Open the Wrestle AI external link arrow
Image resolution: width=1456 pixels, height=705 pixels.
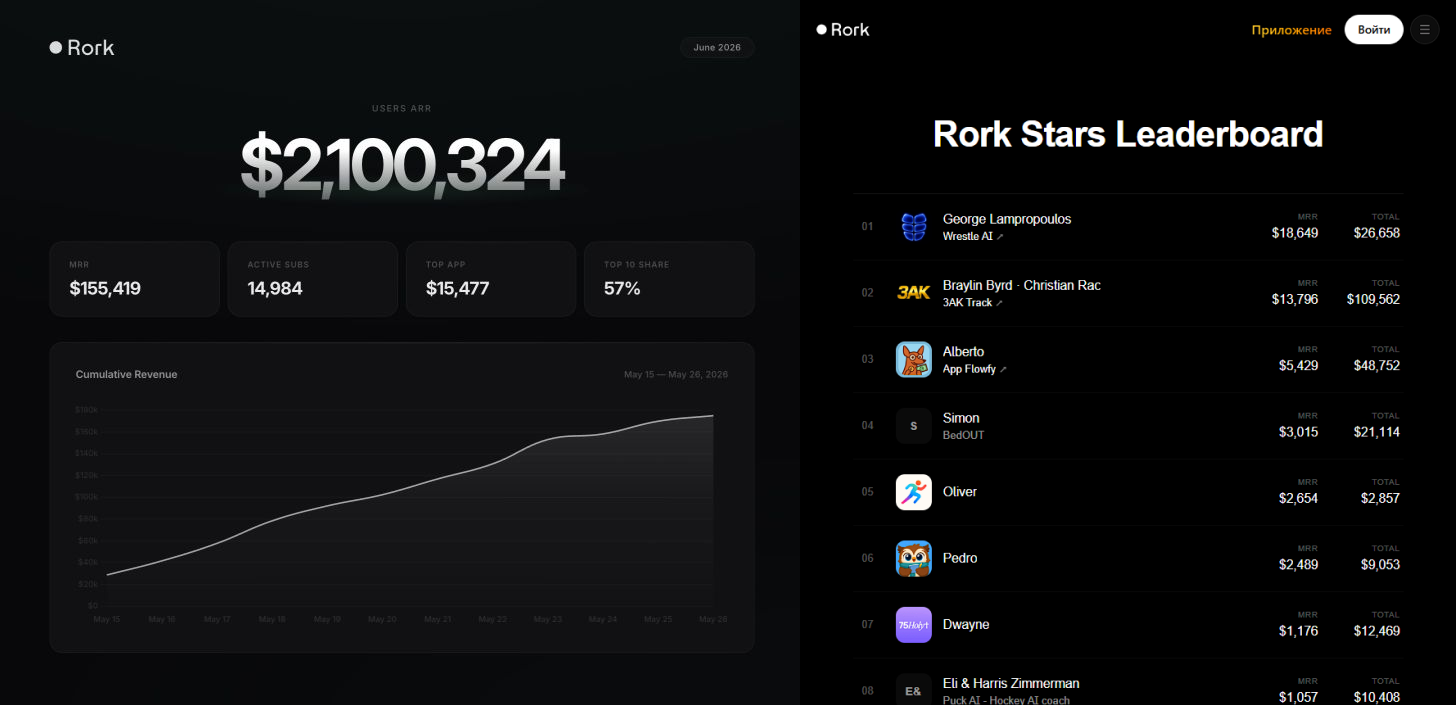point(1000,237)
